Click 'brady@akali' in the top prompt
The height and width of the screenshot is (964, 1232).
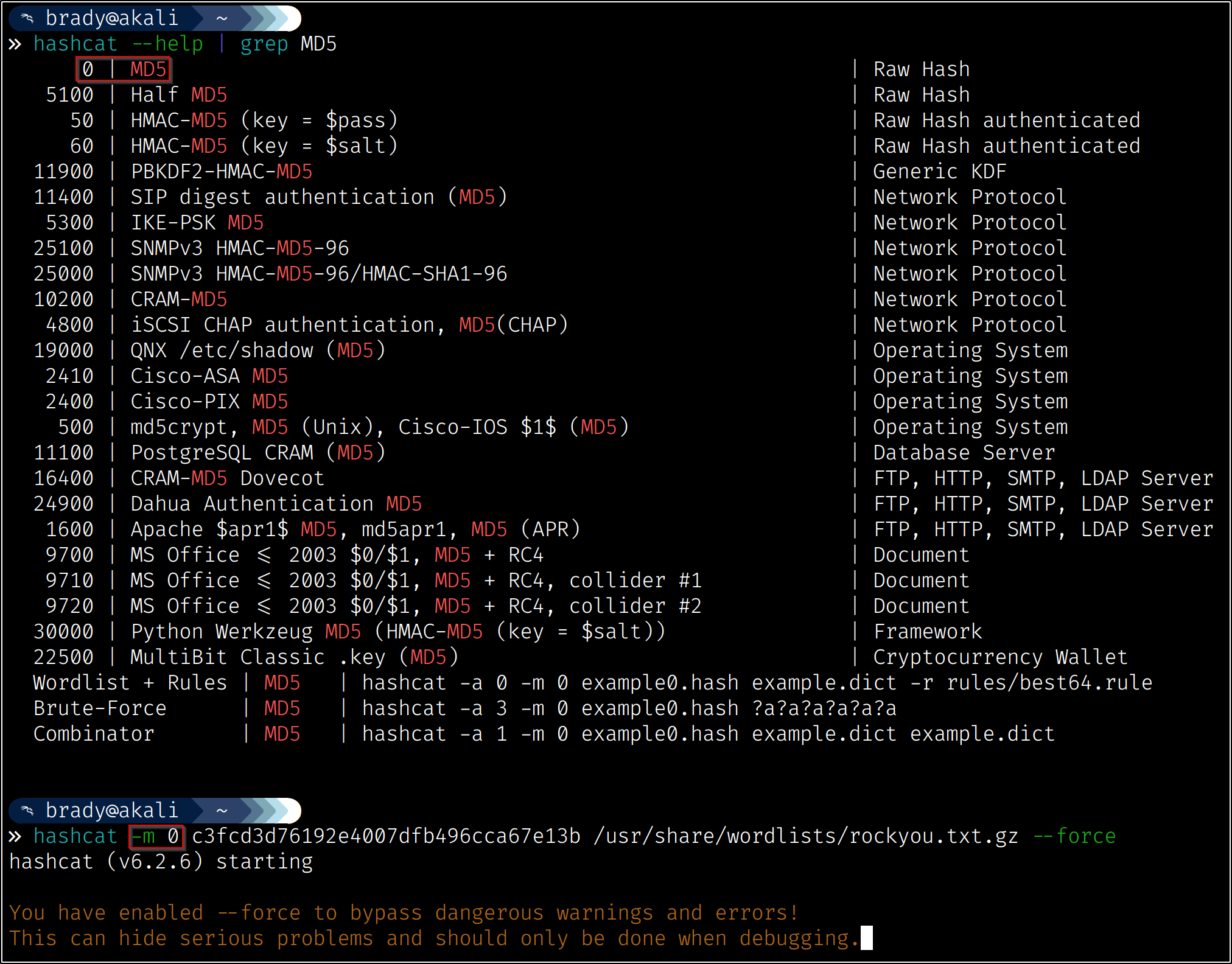(x=112, y=19)
